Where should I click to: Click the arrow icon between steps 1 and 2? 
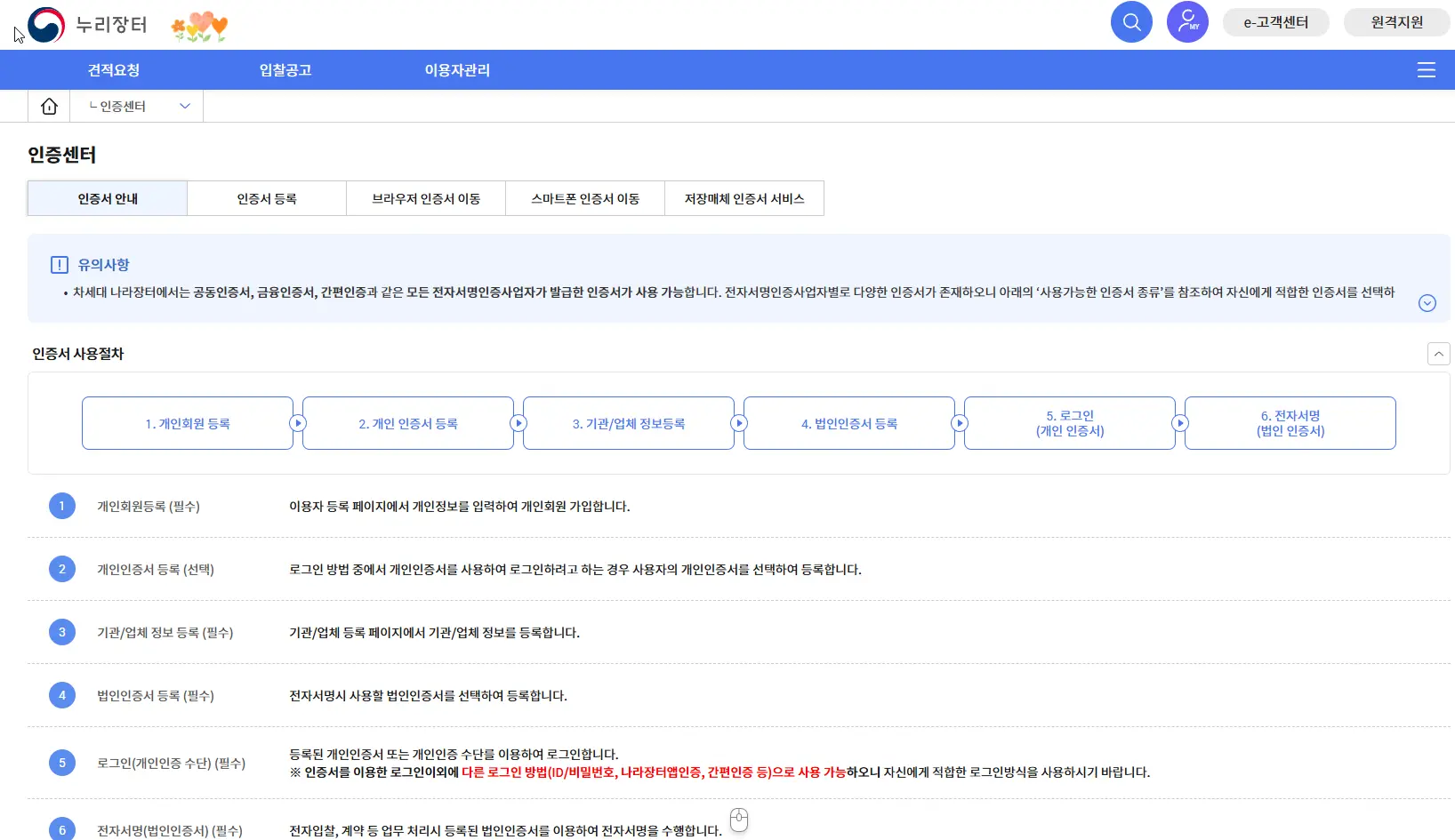[x=298, y=423]
